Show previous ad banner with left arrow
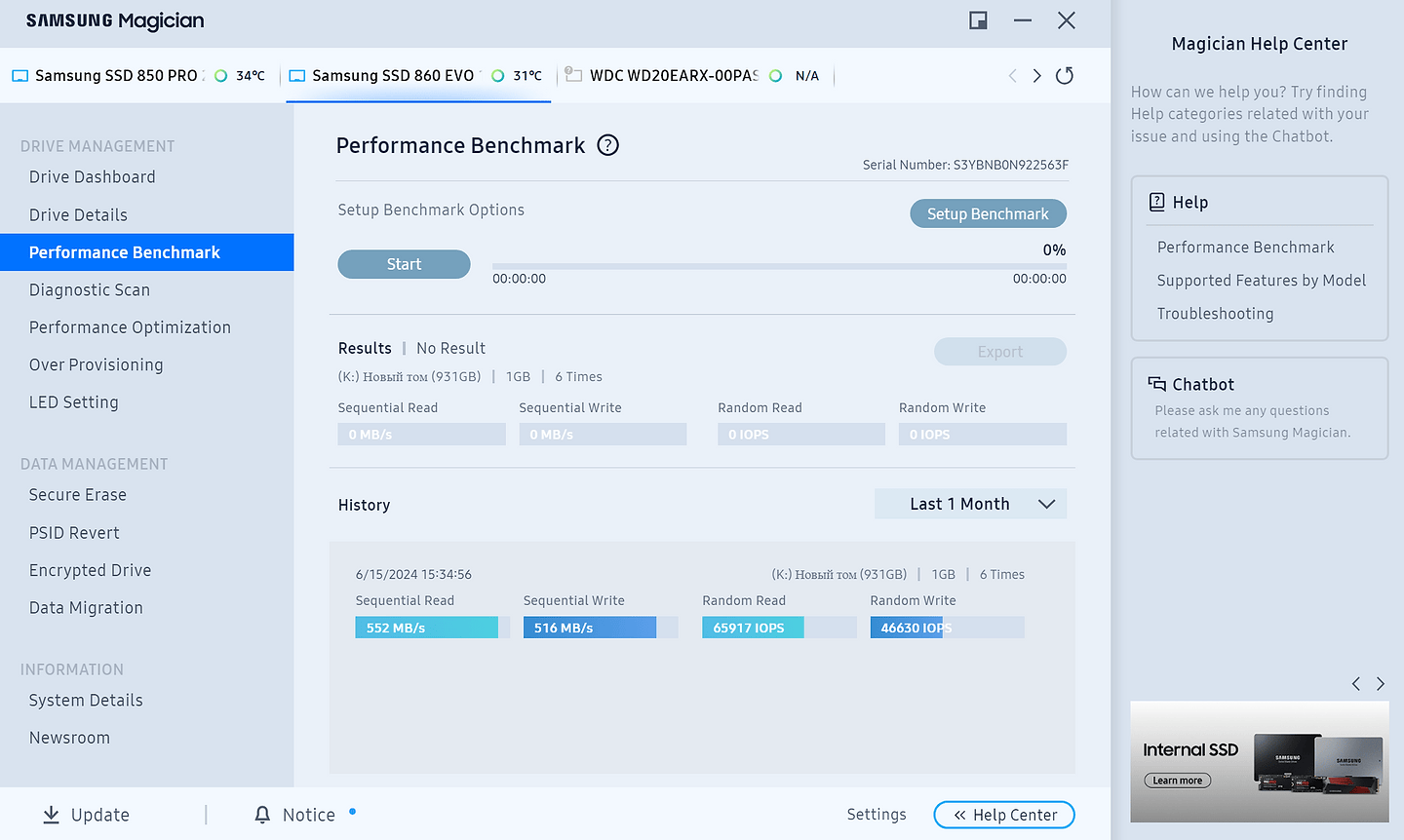 click(1356, 684)
